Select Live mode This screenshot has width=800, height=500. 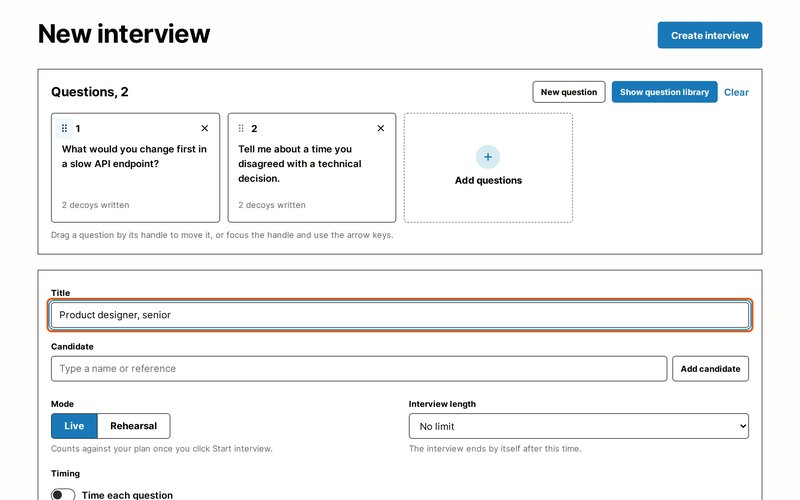tap(74, 426)
